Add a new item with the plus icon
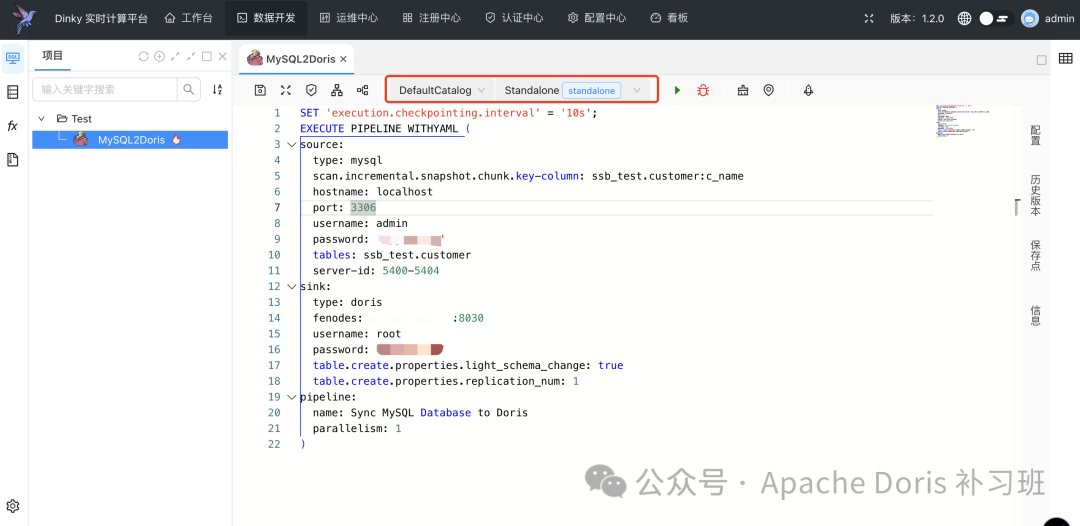 (x=159, y=56)
